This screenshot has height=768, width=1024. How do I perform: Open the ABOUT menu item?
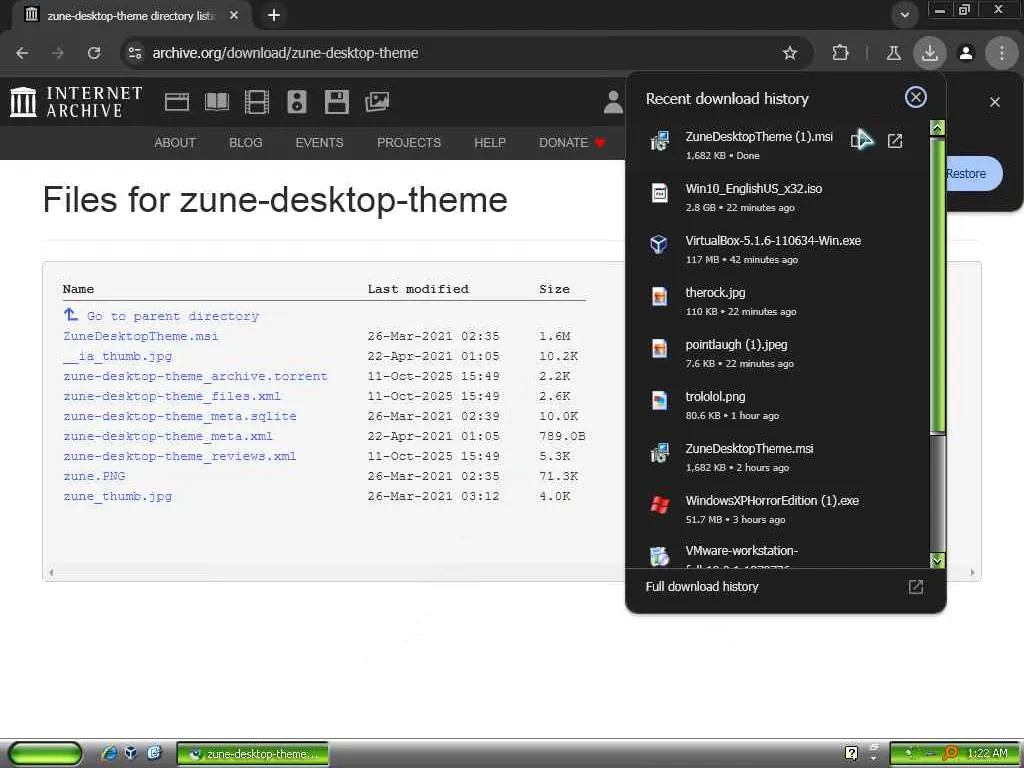[174, 142]
